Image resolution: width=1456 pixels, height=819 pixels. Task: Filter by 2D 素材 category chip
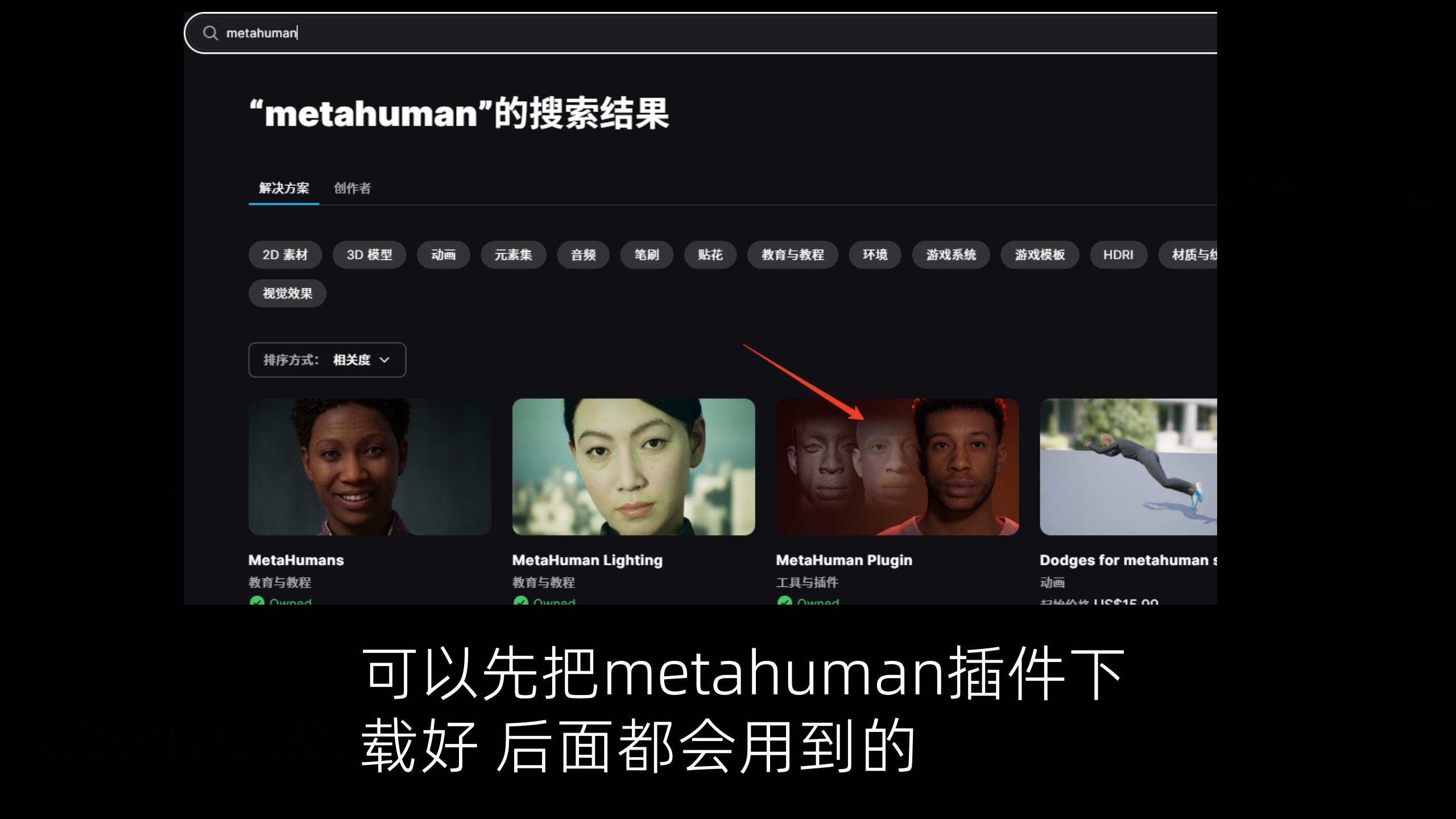tap(285, 255)
